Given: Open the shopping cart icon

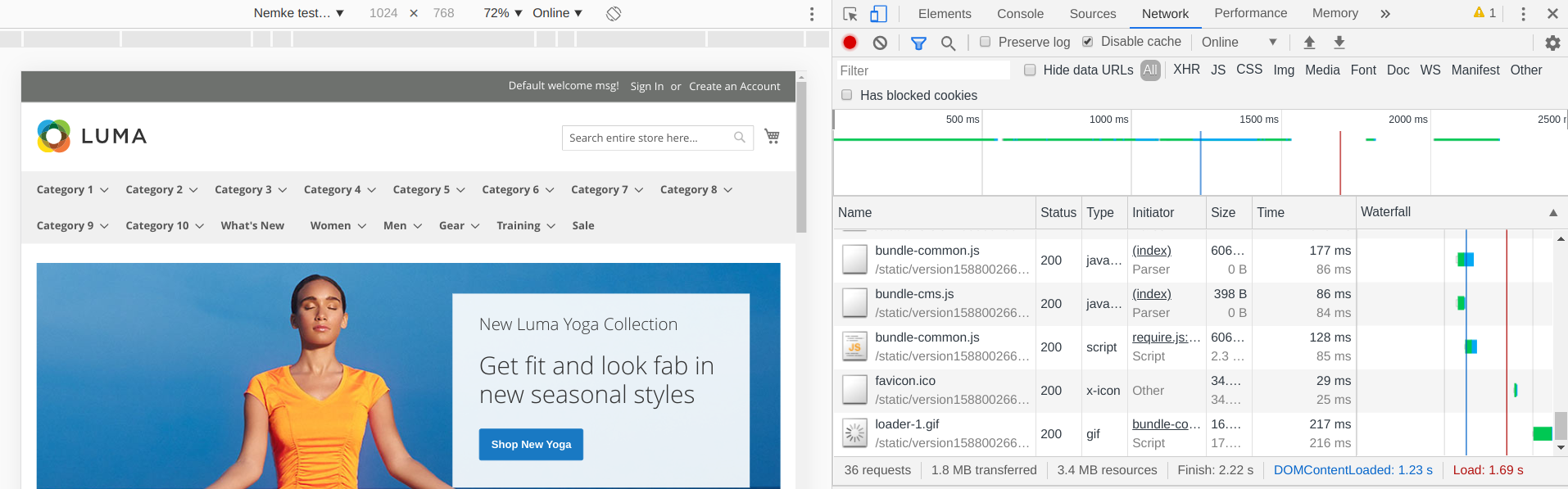Looking at the screenshot, I should point(772,136).
